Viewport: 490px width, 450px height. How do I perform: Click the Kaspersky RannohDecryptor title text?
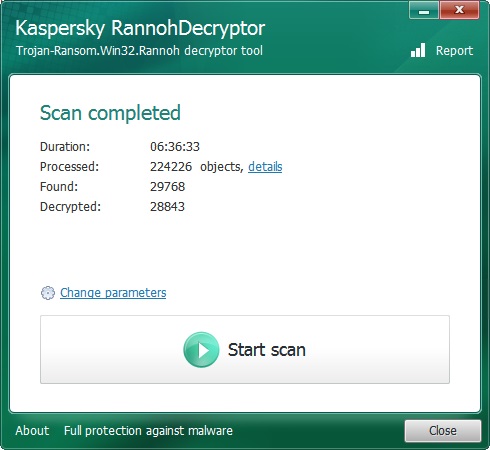coord(140,28)
